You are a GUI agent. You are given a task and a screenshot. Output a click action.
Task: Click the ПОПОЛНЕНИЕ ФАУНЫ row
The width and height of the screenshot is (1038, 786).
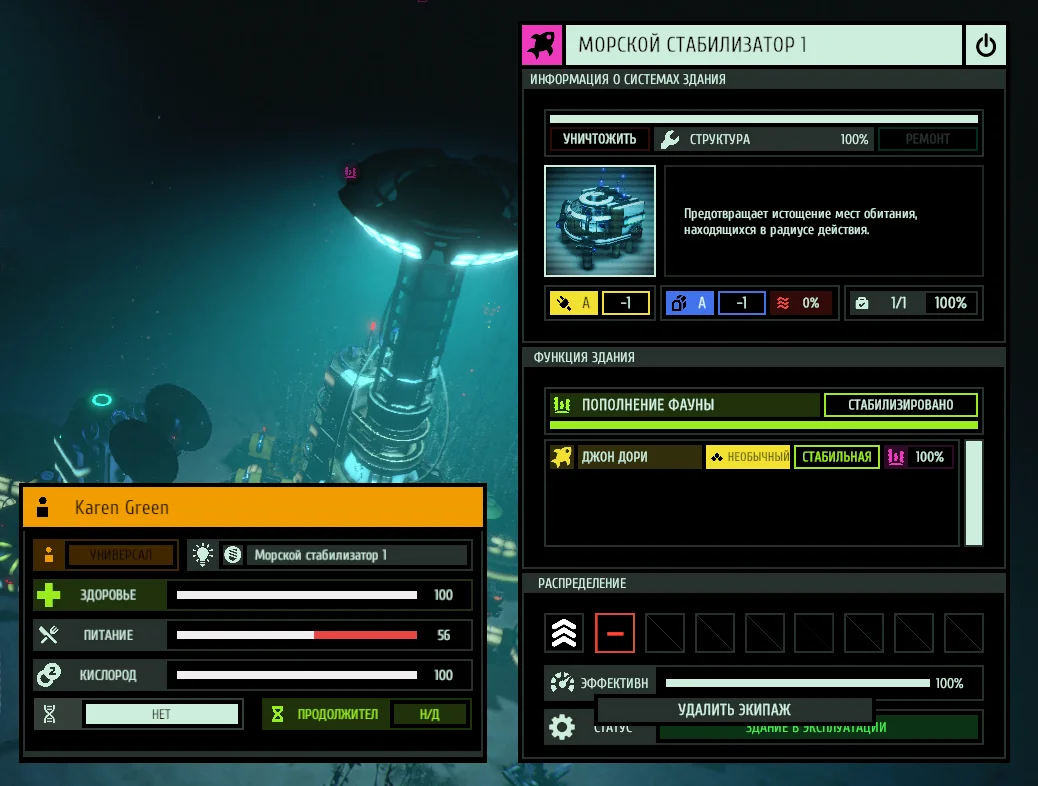[x=685, y=405]
